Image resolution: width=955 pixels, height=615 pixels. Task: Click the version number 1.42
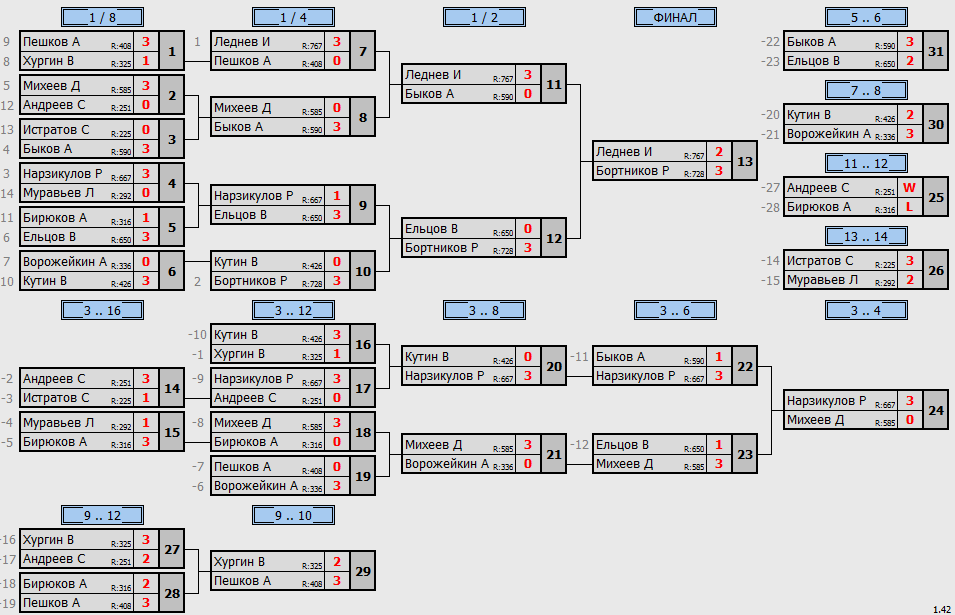click(942, 610)
